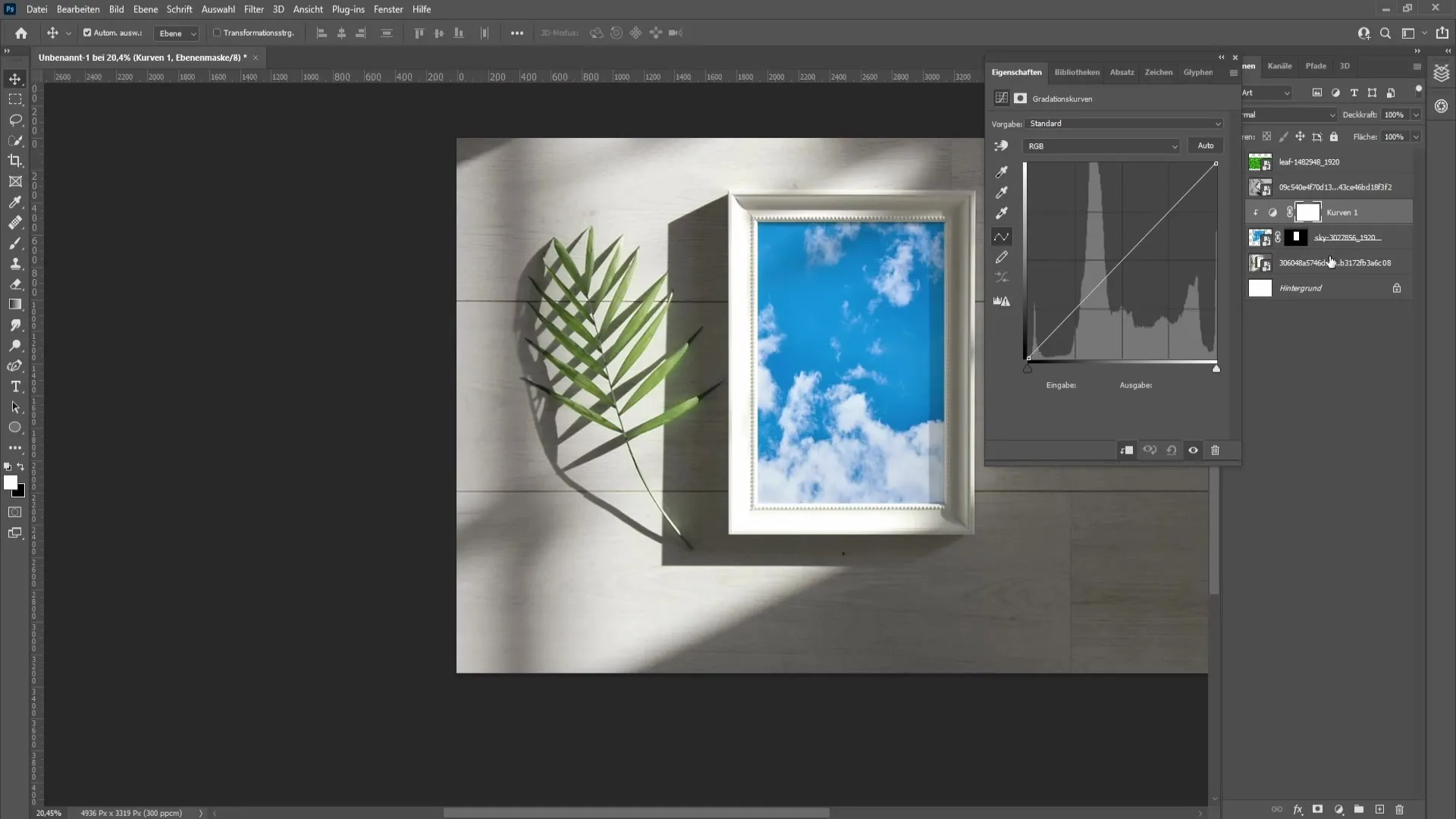
Task: Select the Dodge tool
Action: (15, 345)
